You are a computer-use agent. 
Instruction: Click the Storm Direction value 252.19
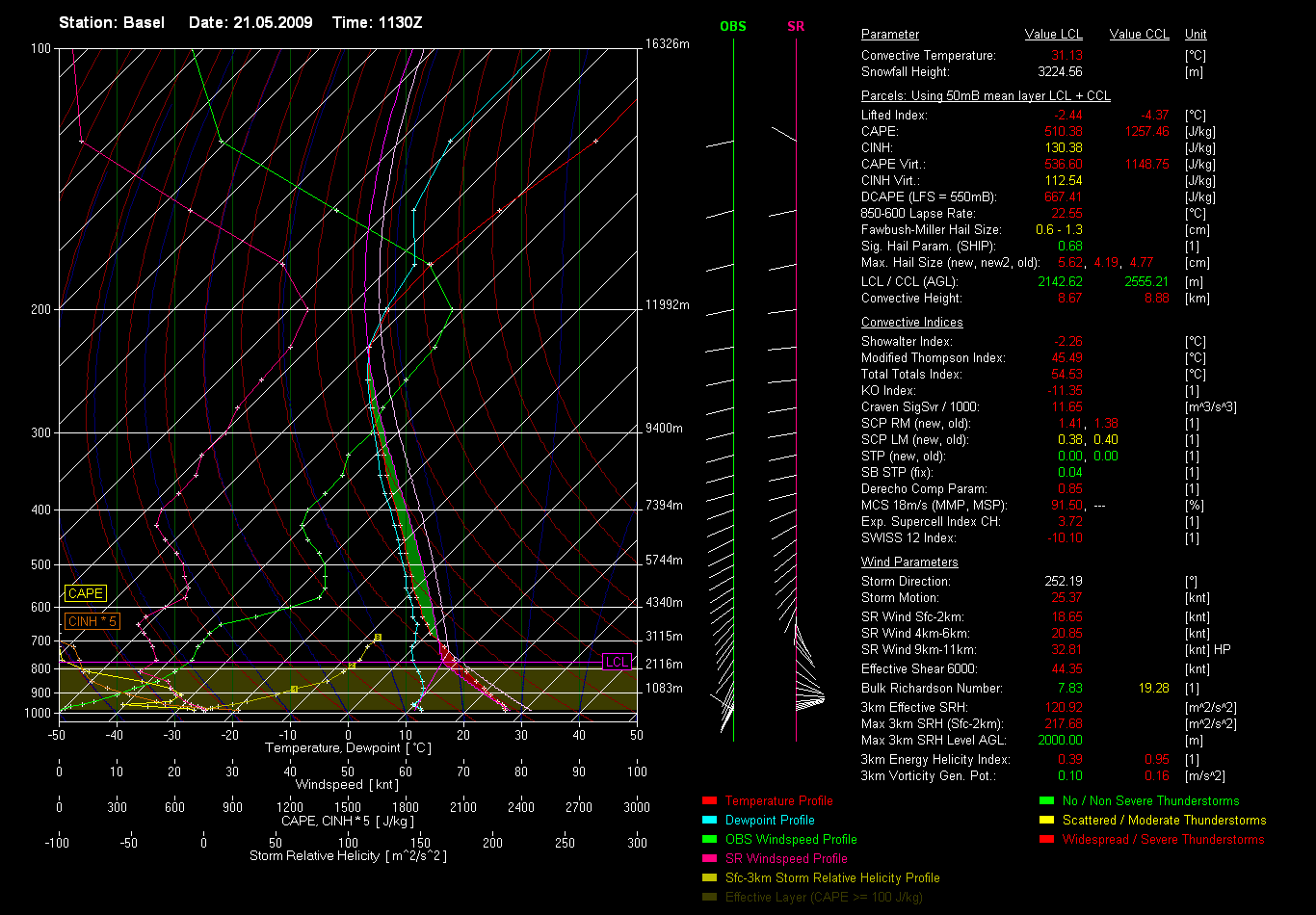1064,582
